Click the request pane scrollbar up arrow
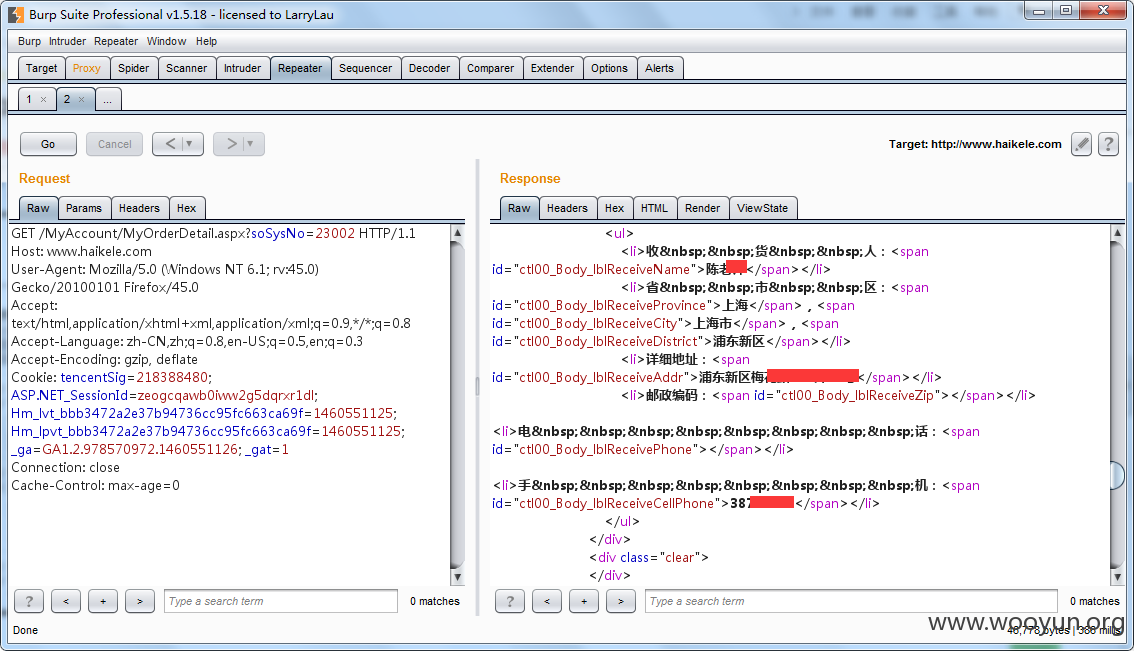 click(x=457, y=232)
